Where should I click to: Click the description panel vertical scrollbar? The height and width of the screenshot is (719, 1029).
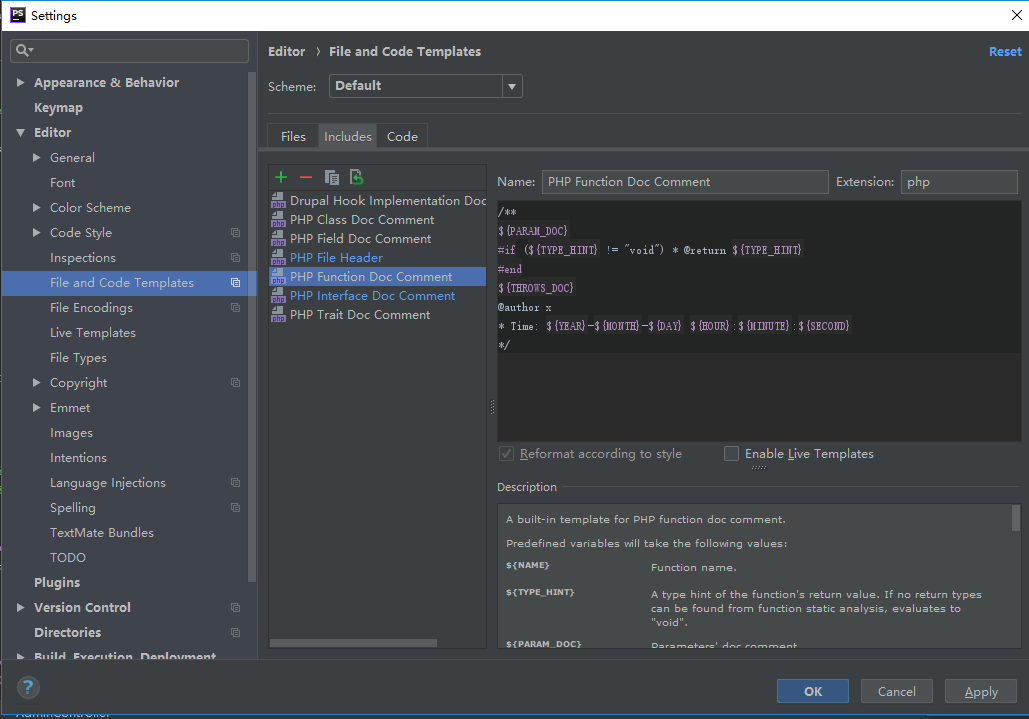[1016, 518]
